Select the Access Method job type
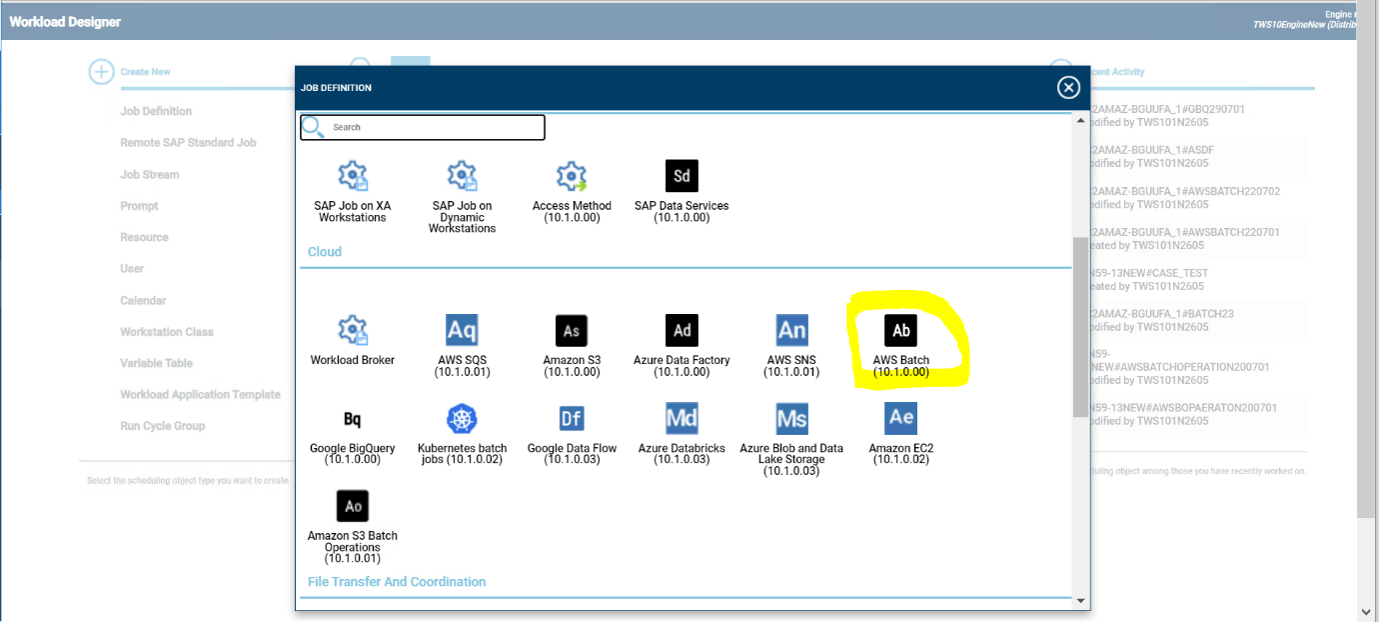Screen dimensions: 1384x626 (x=572, y=176)
